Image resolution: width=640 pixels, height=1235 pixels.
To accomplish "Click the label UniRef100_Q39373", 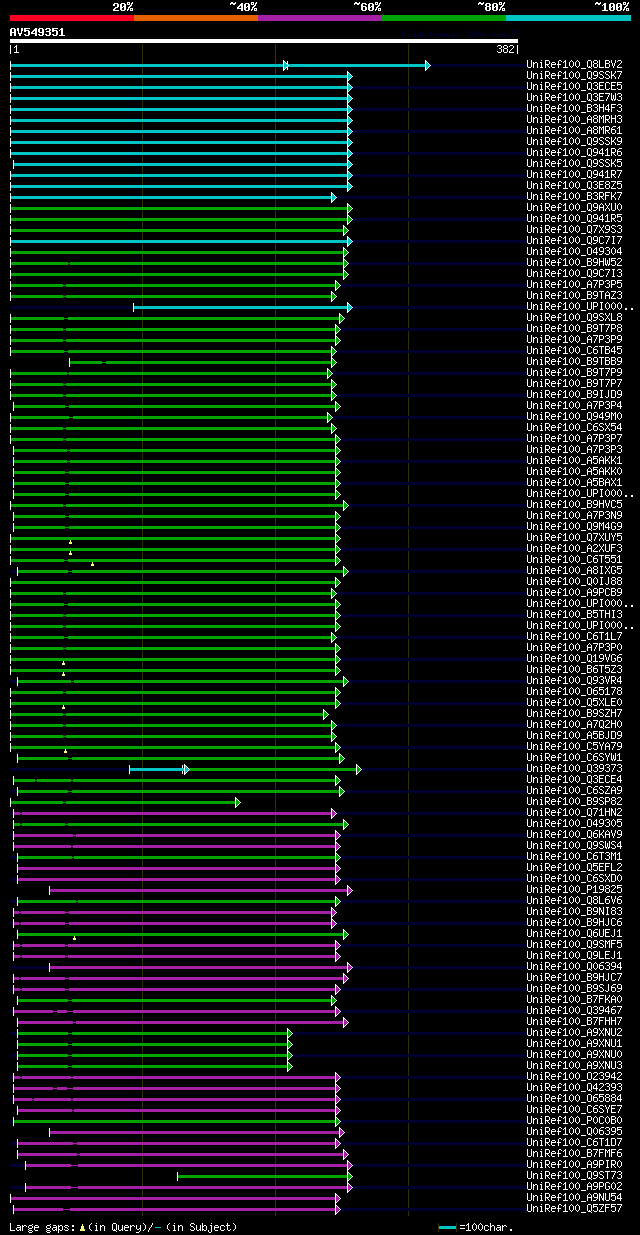I will coord(574,768).
